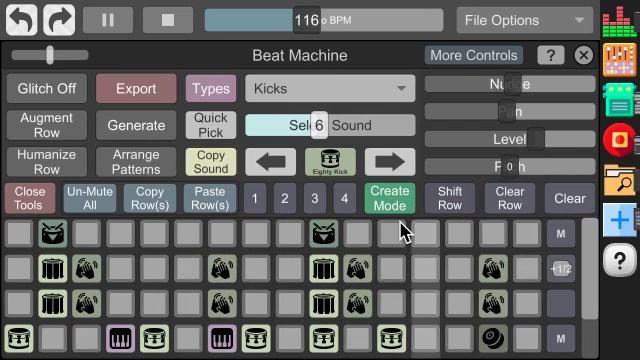Screen dimensions: 640x360
Task: Adjust the Beat Machine top-left slider
Action: 50,55
